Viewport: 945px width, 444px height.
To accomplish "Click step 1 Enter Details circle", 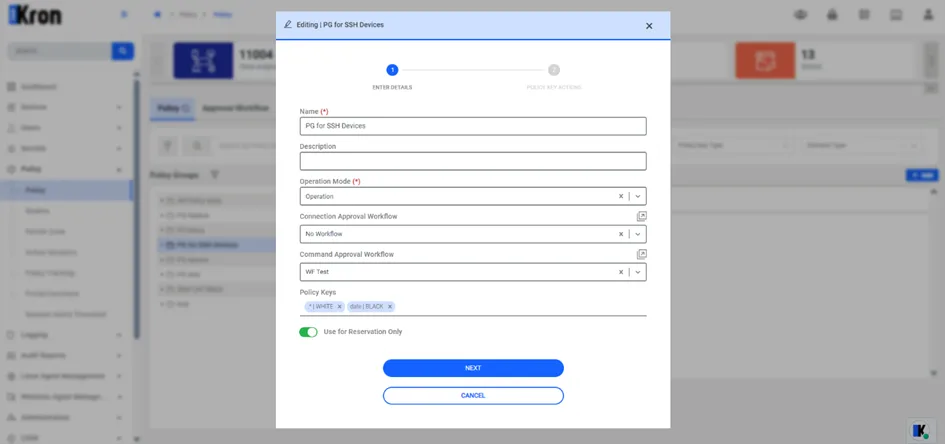I will click(392, 70).
